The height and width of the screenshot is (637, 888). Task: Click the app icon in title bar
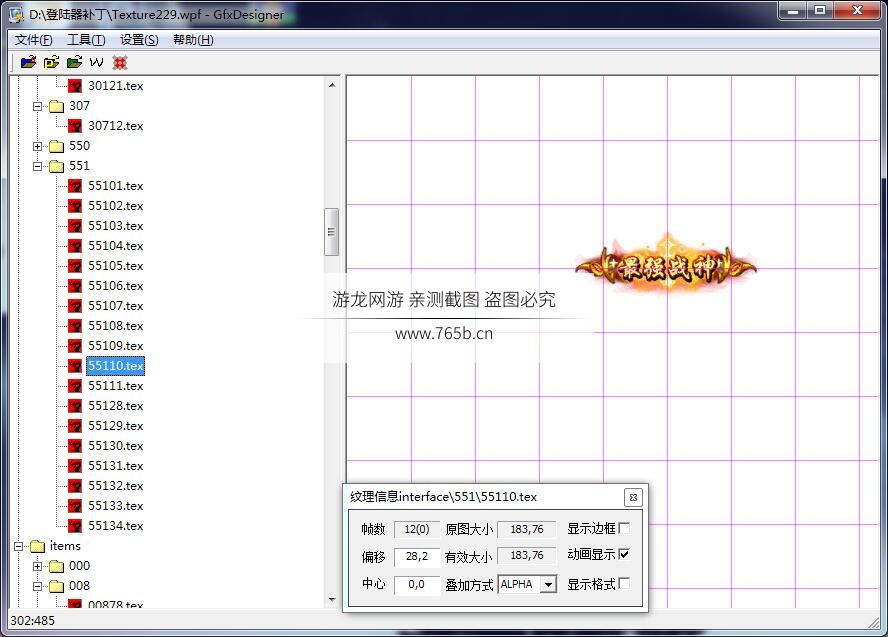pos(17,14)
